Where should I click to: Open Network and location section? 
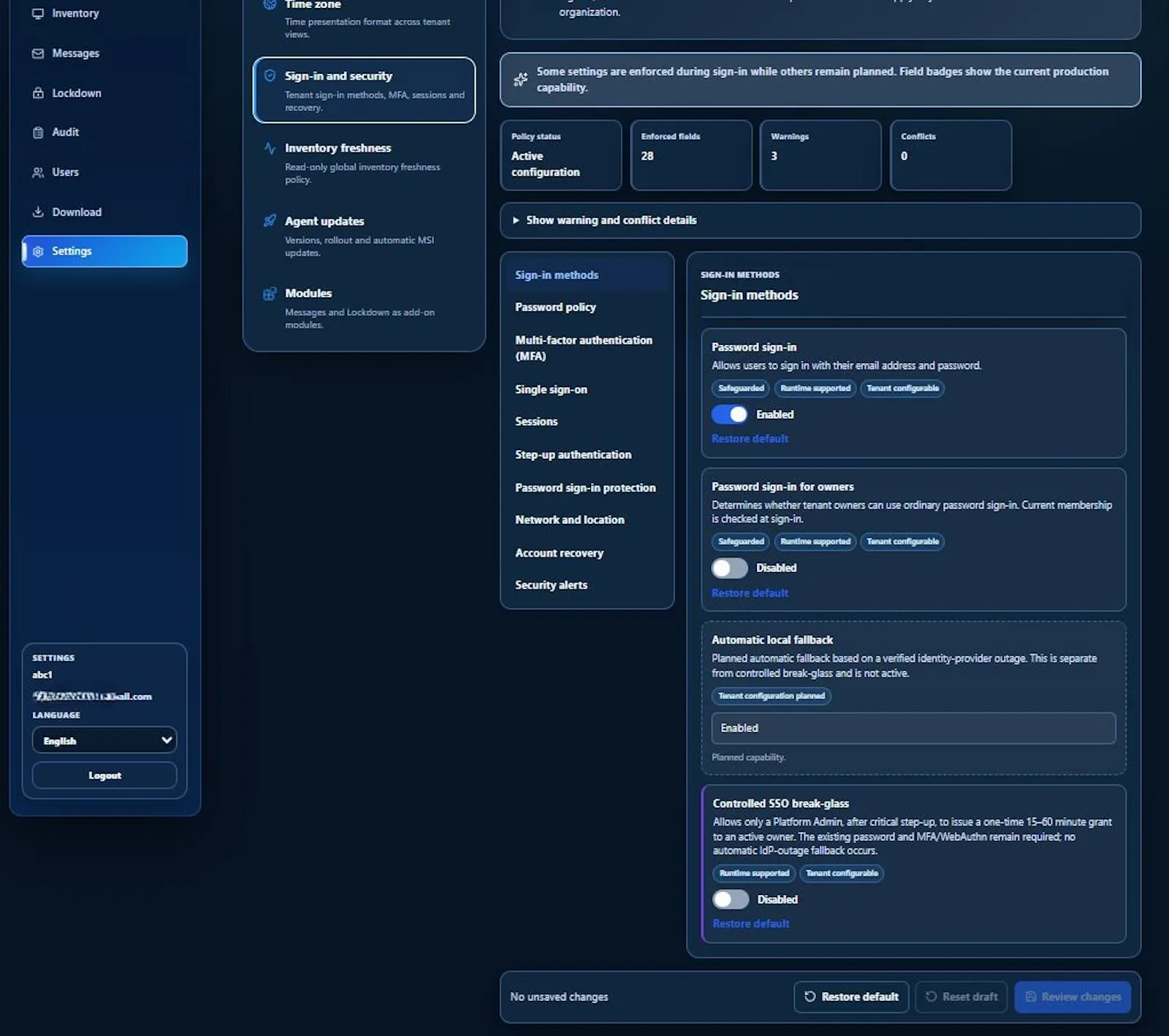(587, 519)
